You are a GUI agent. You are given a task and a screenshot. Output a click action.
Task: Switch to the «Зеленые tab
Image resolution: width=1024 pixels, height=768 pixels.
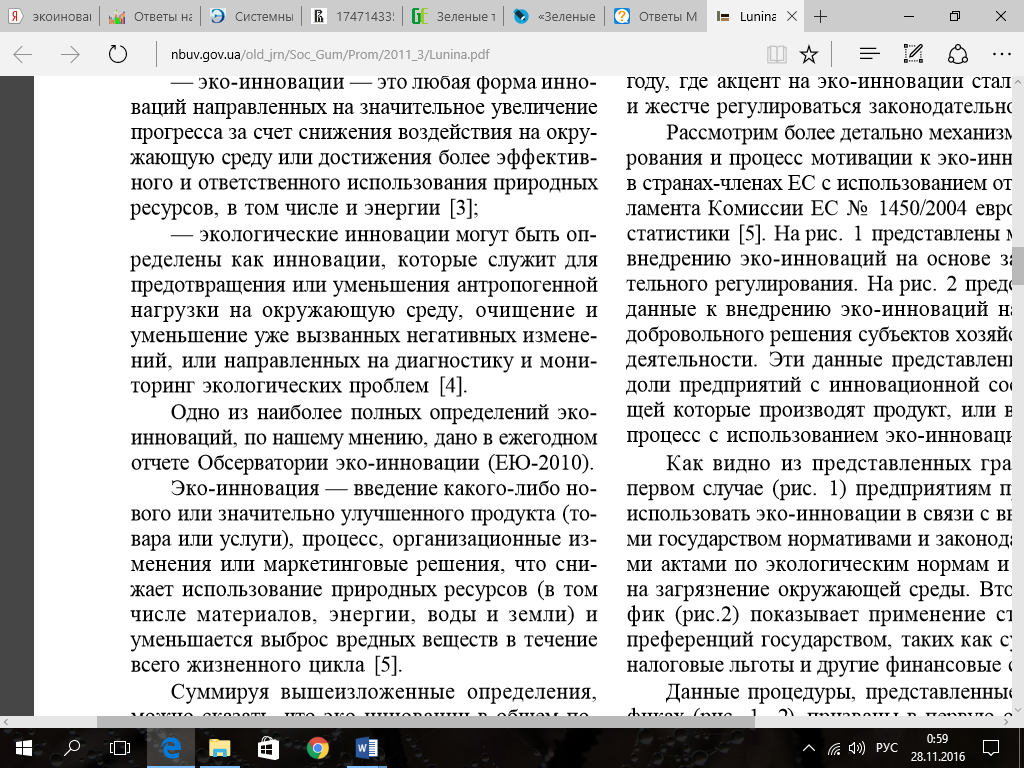point(556,16)
